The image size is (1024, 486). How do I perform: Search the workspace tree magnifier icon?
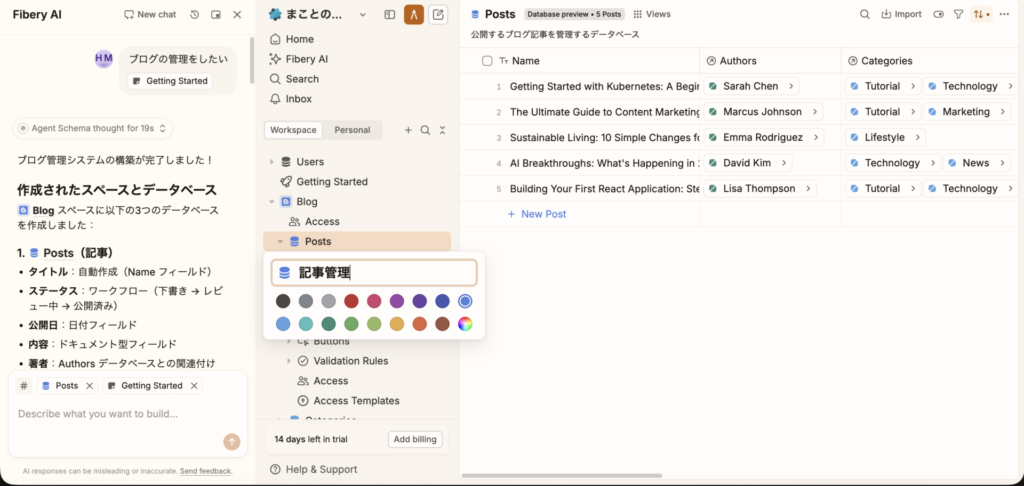(425, 130)
